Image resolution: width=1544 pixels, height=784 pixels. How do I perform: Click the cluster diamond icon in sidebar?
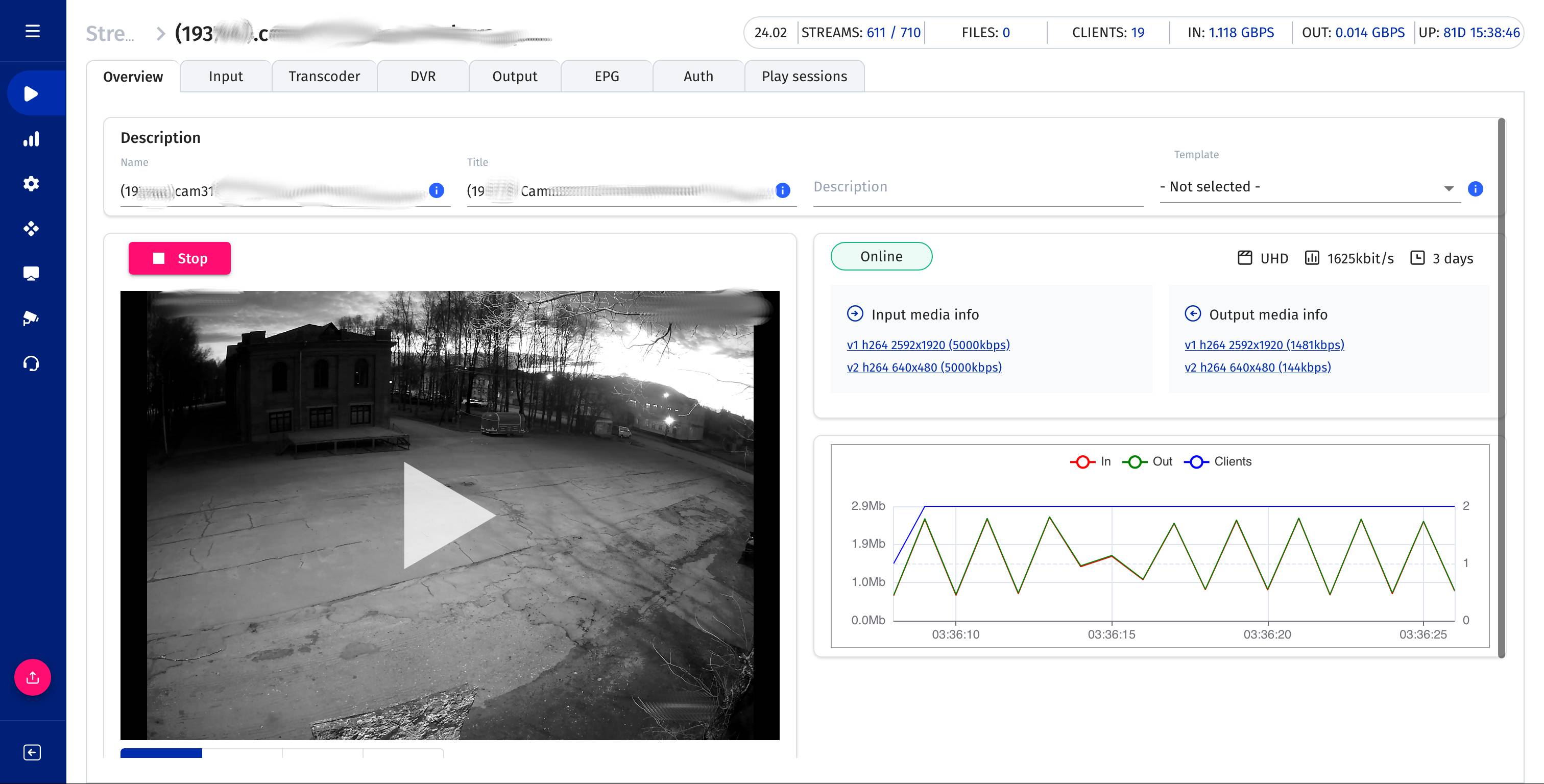tap(31, 228)
